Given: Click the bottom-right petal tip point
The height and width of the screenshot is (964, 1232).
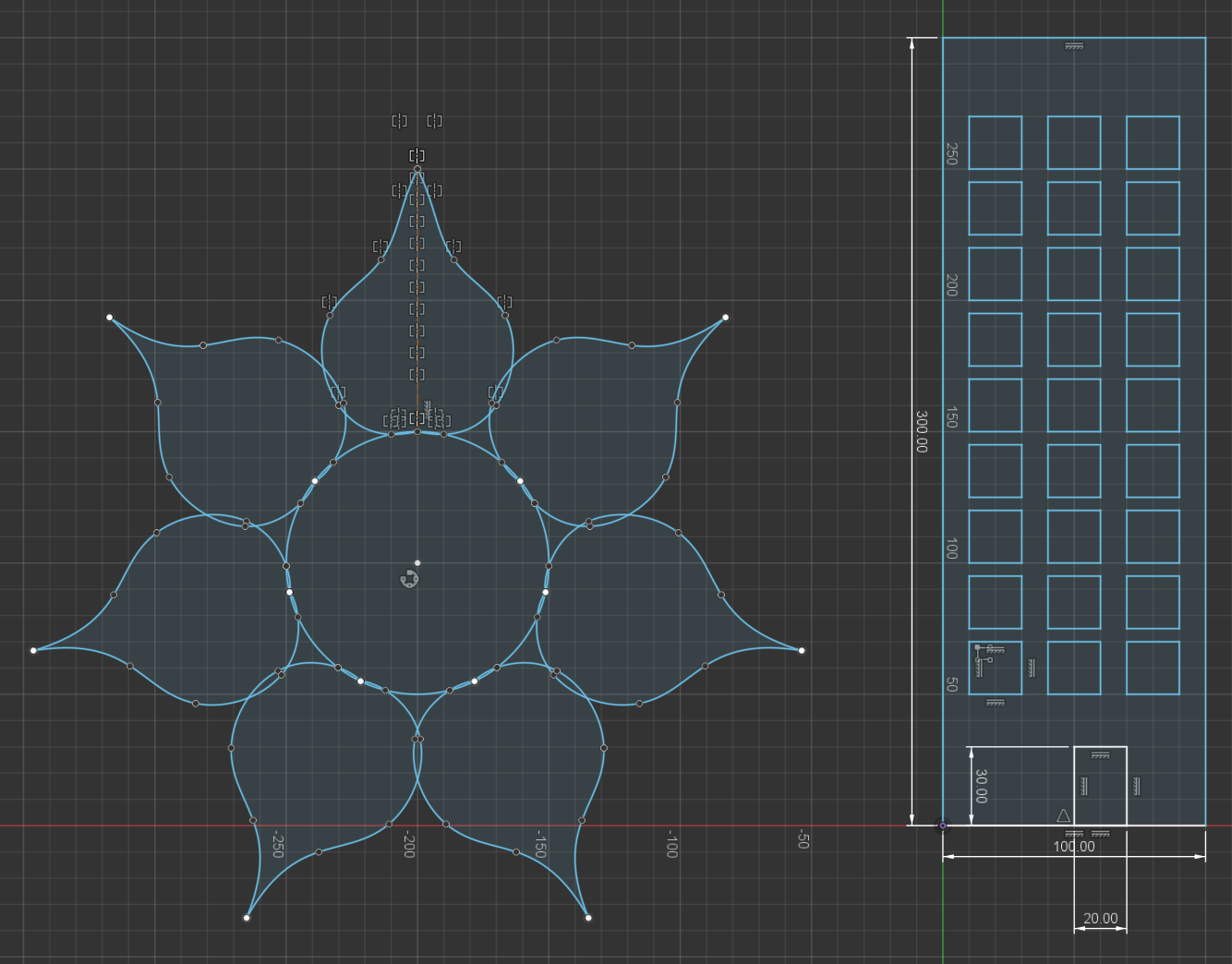Looking at the screenshot, I should click(x=588, y=918).
